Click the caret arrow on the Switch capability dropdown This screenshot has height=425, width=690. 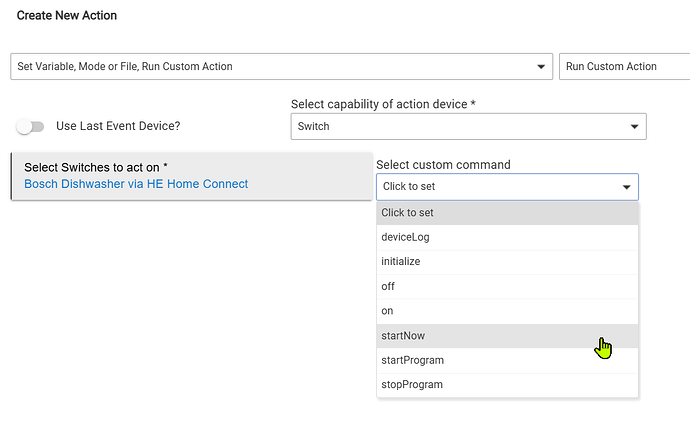coord(634,127)
